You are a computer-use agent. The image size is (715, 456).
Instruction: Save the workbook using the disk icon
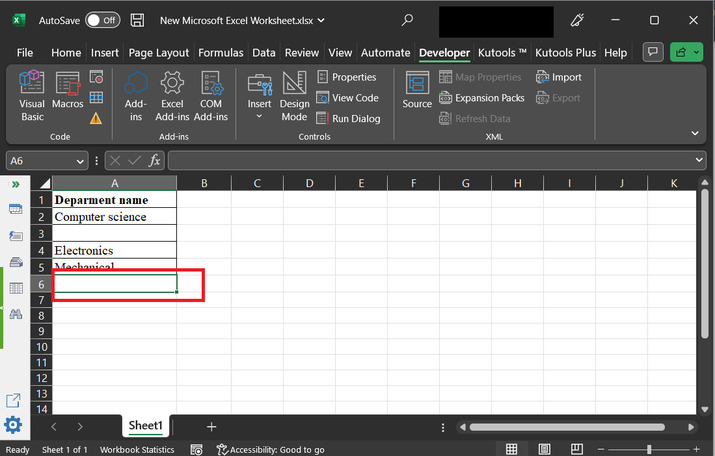[x=137, y=20]
